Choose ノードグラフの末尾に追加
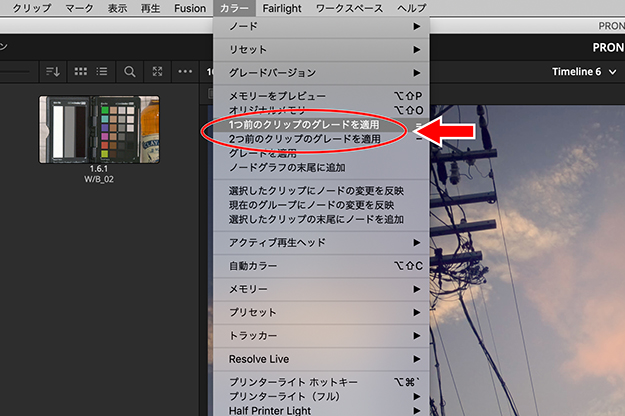Screen dimensions: 625x416 287,167
